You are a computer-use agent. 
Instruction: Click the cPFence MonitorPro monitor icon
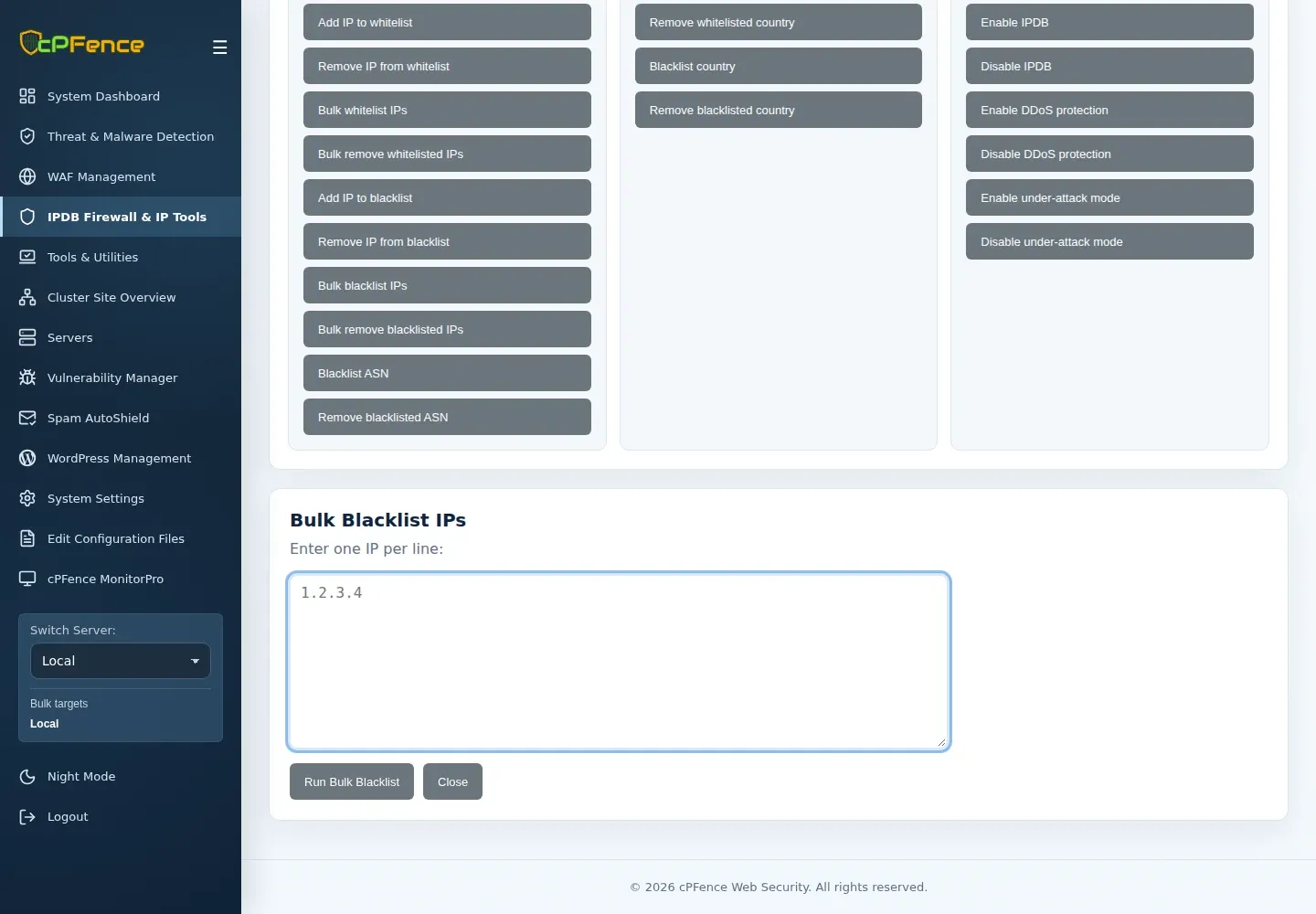coord(27,579)
